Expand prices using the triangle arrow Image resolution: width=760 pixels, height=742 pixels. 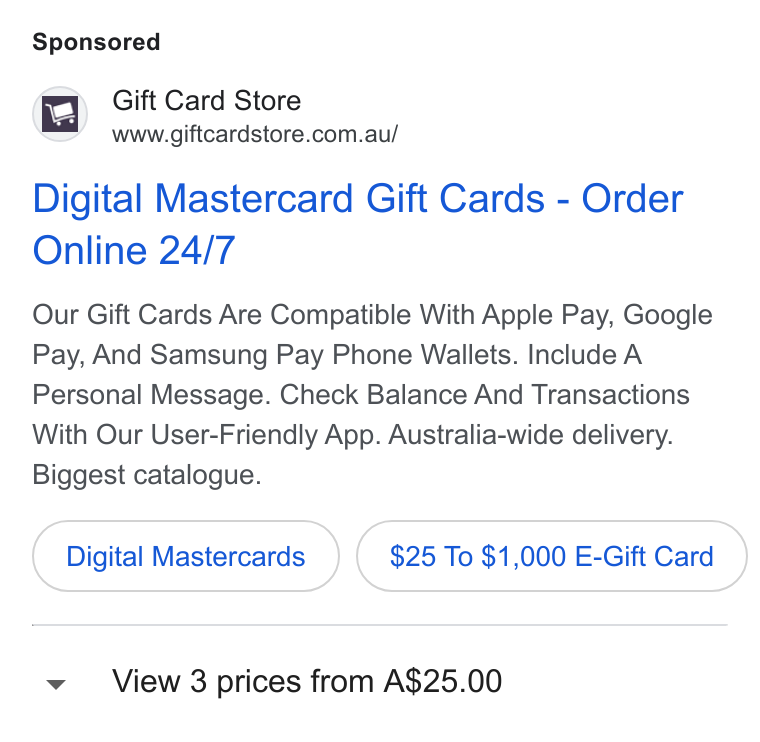coord(56,684)
